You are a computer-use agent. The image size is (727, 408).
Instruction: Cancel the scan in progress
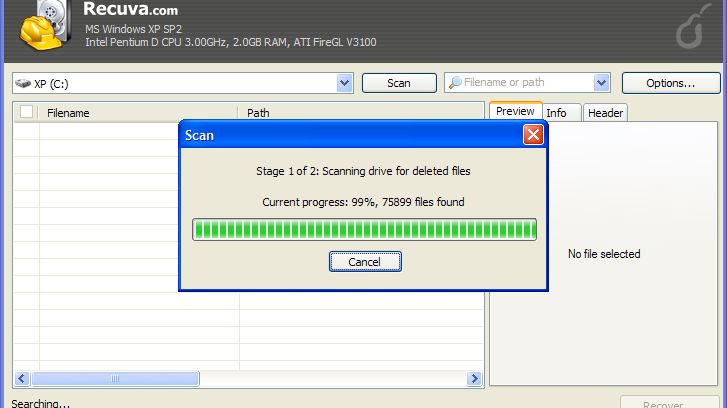[x=365, y=261]
